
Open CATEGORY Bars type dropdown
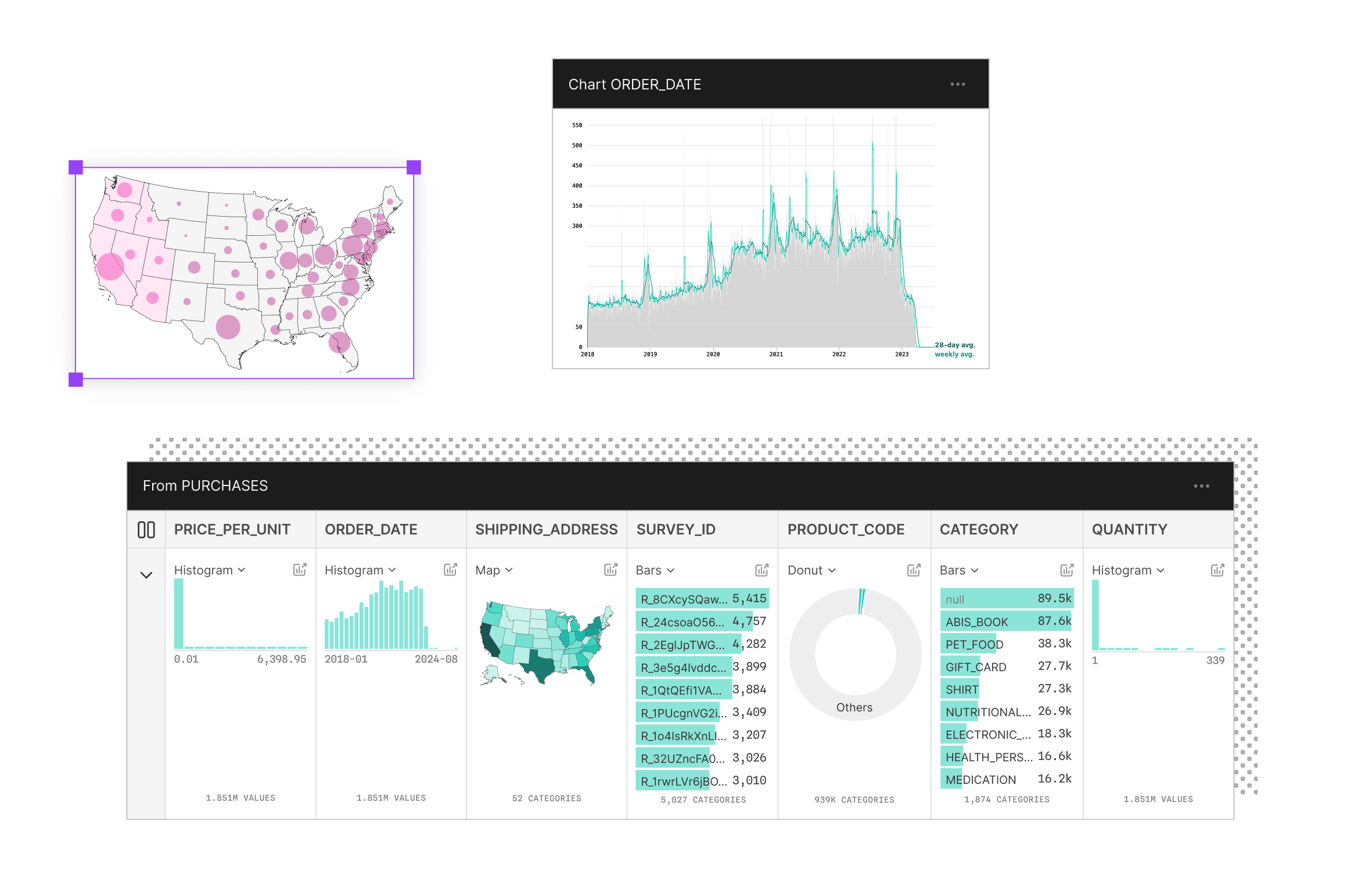point(959,570)
